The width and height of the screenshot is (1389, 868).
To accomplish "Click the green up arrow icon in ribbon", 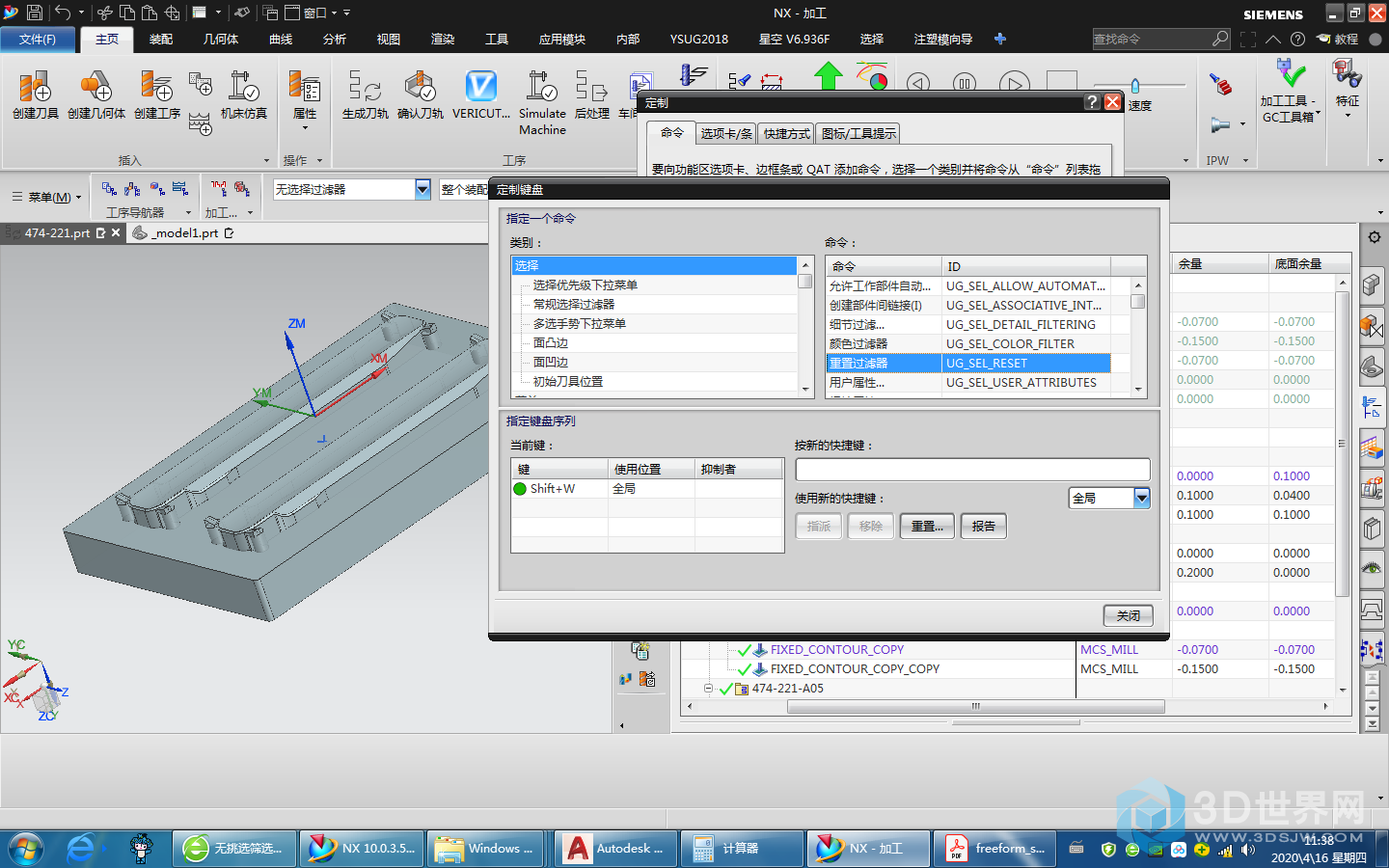I will (x=828, y=76).
